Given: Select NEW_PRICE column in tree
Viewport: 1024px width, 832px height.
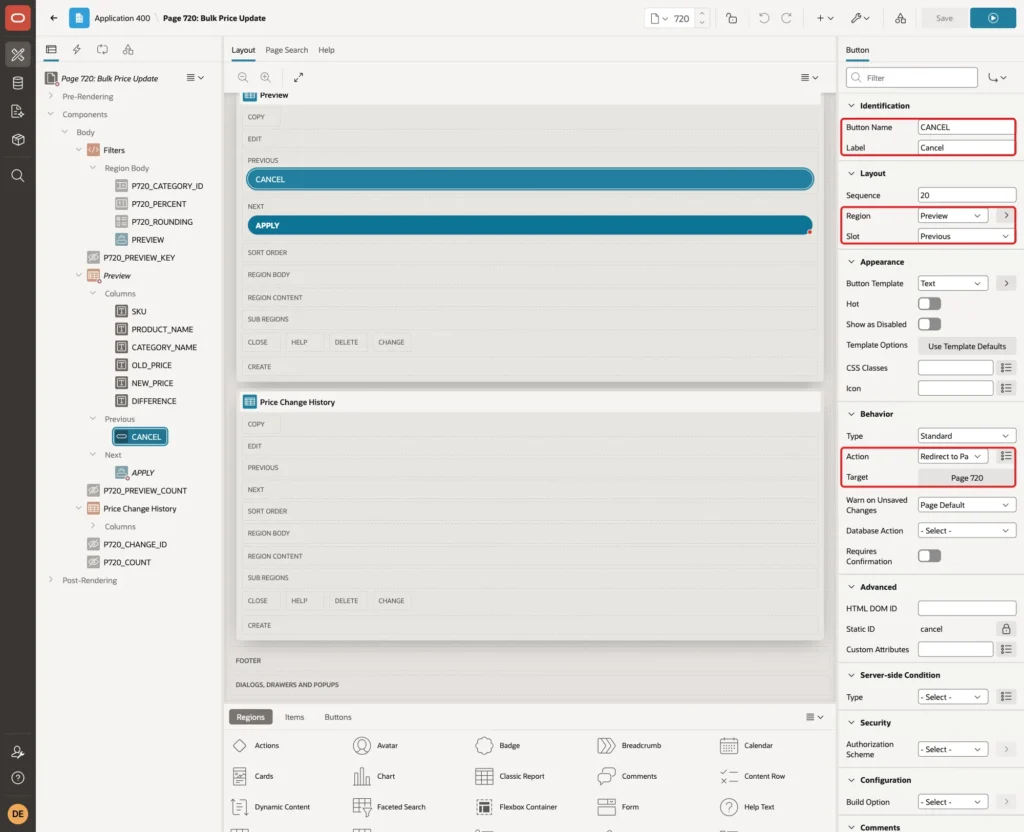Looking at the screenshot, I should point(152,383).
